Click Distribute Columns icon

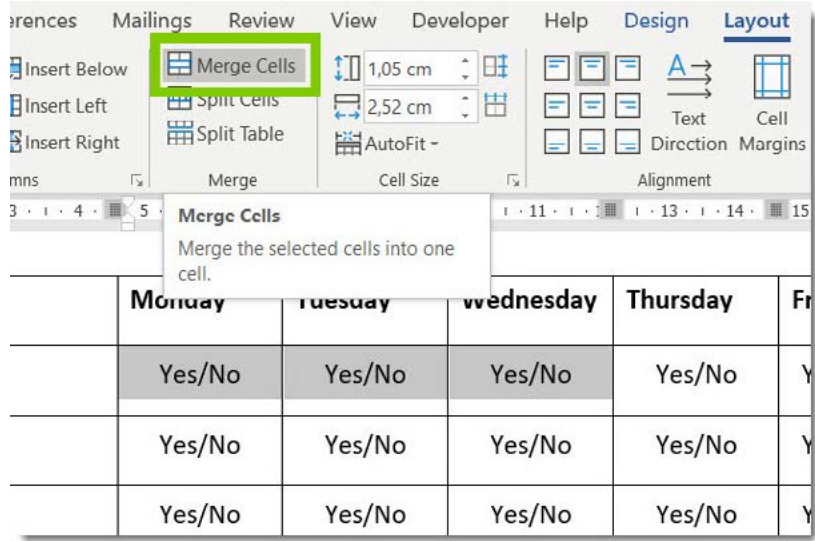[495, 104]
